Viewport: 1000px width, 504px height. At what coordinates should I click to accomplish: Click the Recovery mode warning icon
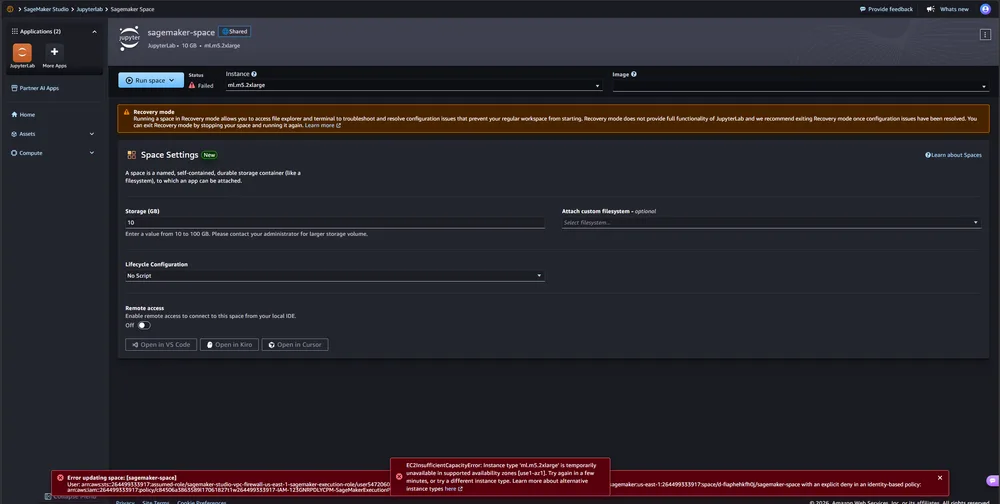126,112
